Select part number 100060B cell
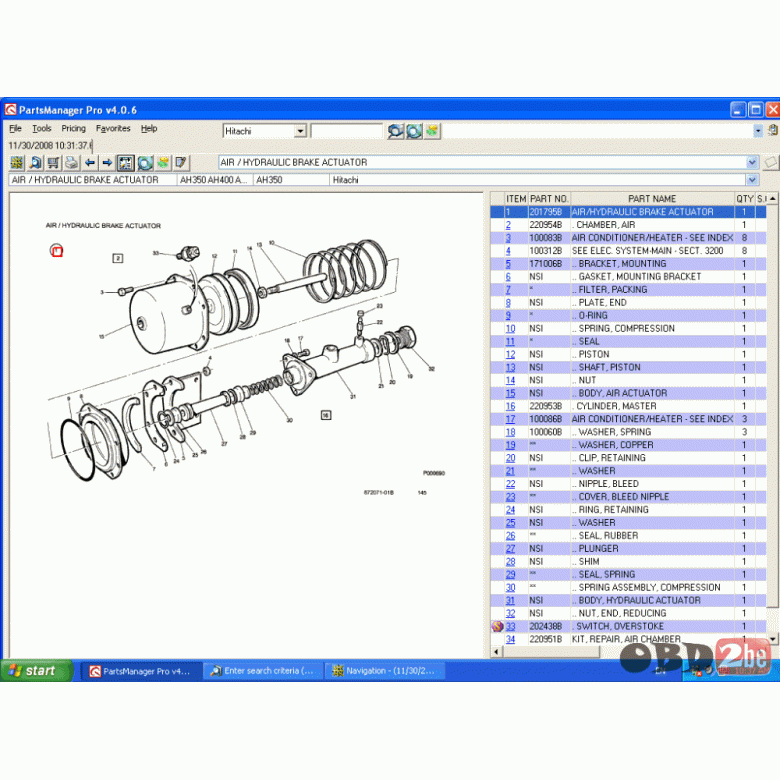This screenshot has width=780, height=780. [549, 432]
